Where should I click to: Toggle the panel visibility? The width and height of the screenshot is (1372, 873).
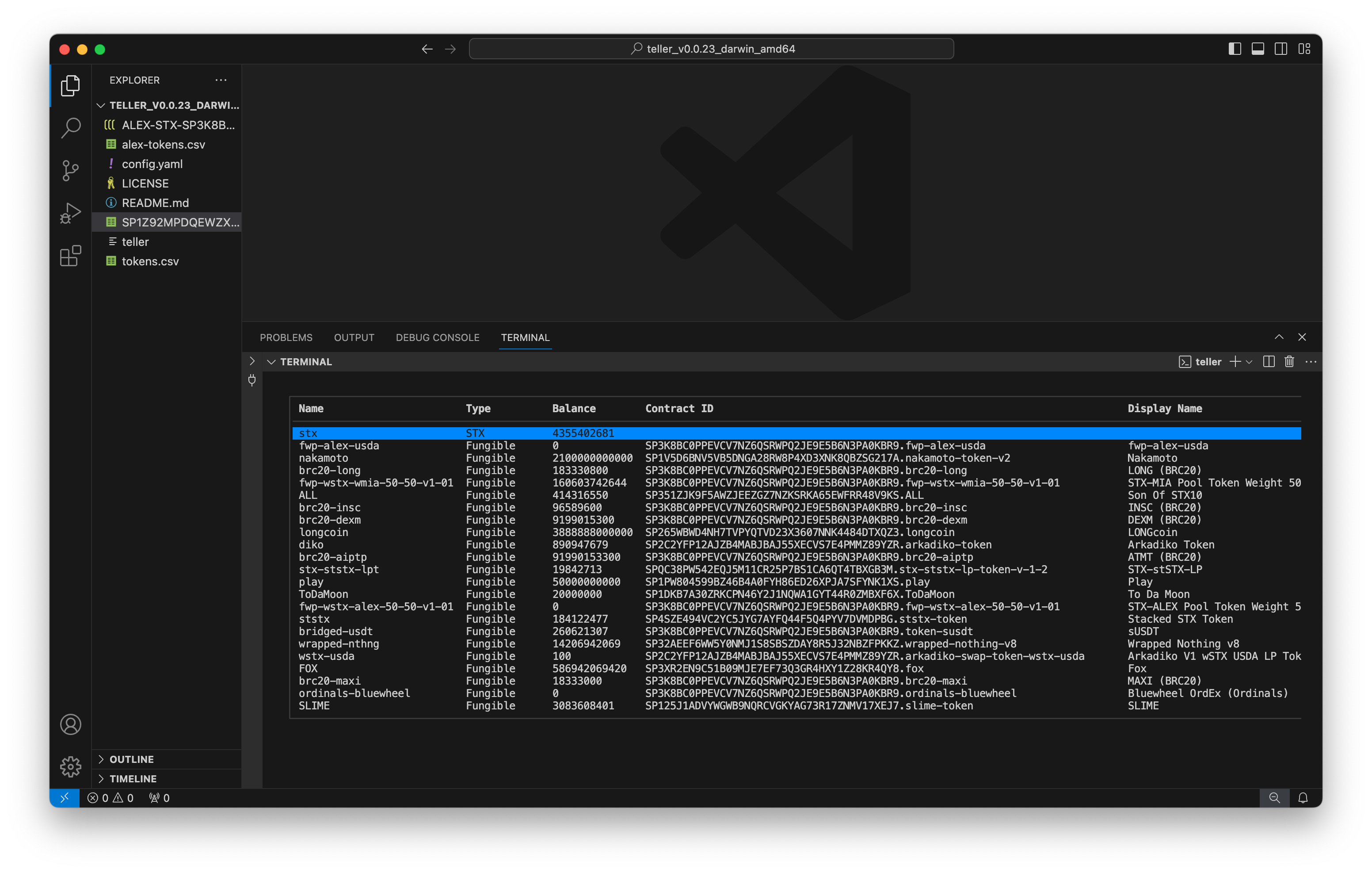[1258, 49]
